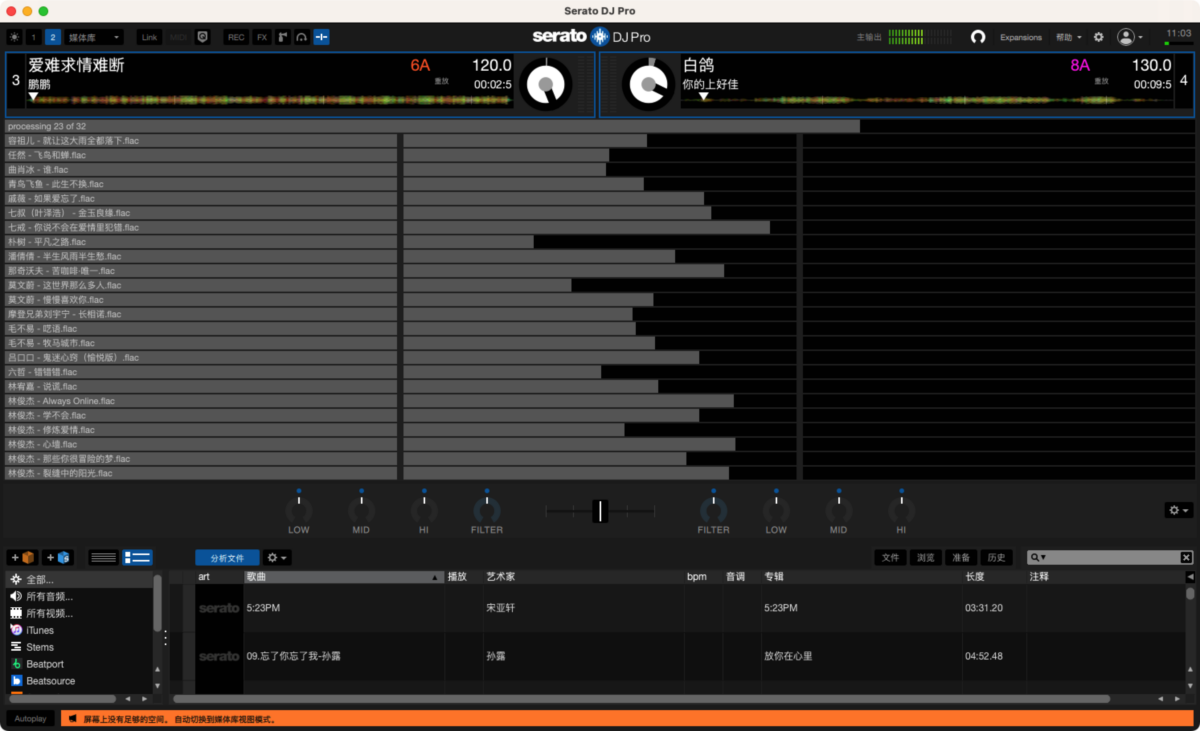Switch library to highlighted album art list view
The width and height of the screenshot is (1200, 731).
137,558
